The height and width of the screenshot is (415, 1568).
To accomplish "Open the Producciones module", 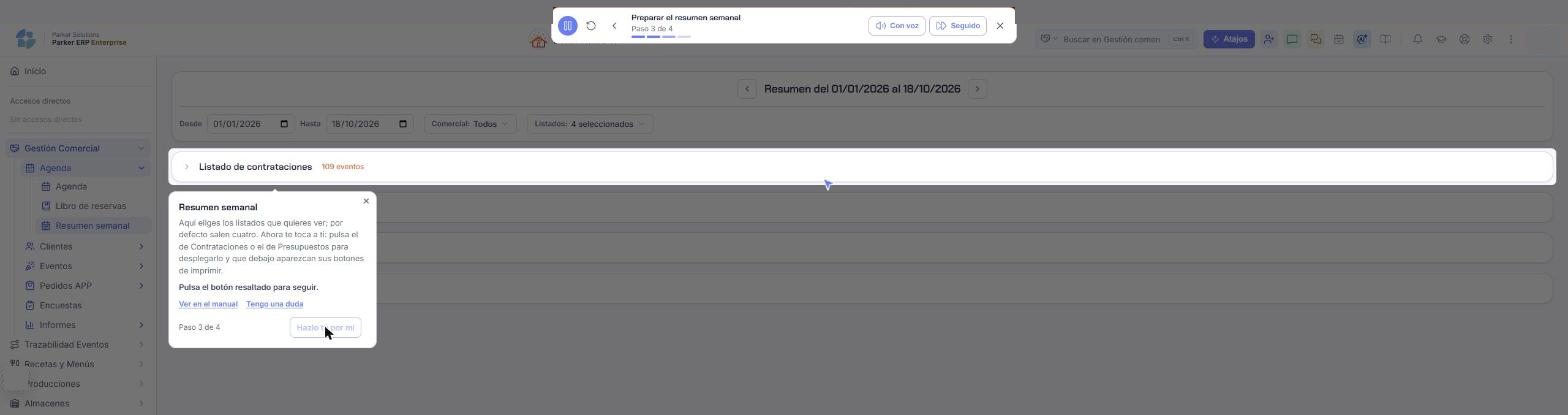I will [x=77, y=384].
